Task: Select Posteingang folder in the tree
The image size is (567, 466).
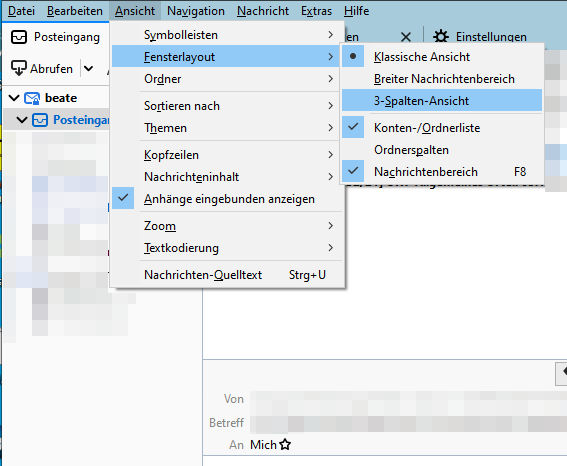Action: coord(81,120)
